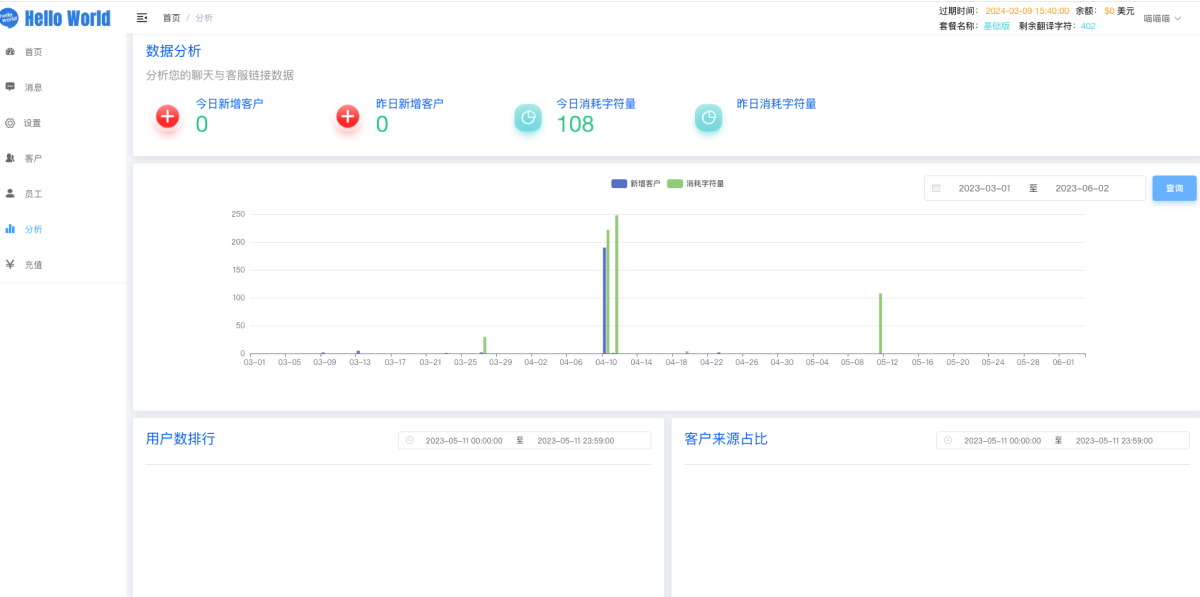1200x597 pixels.
Task: Click the 2023-03-01 start date field
Action: point(984,188)
